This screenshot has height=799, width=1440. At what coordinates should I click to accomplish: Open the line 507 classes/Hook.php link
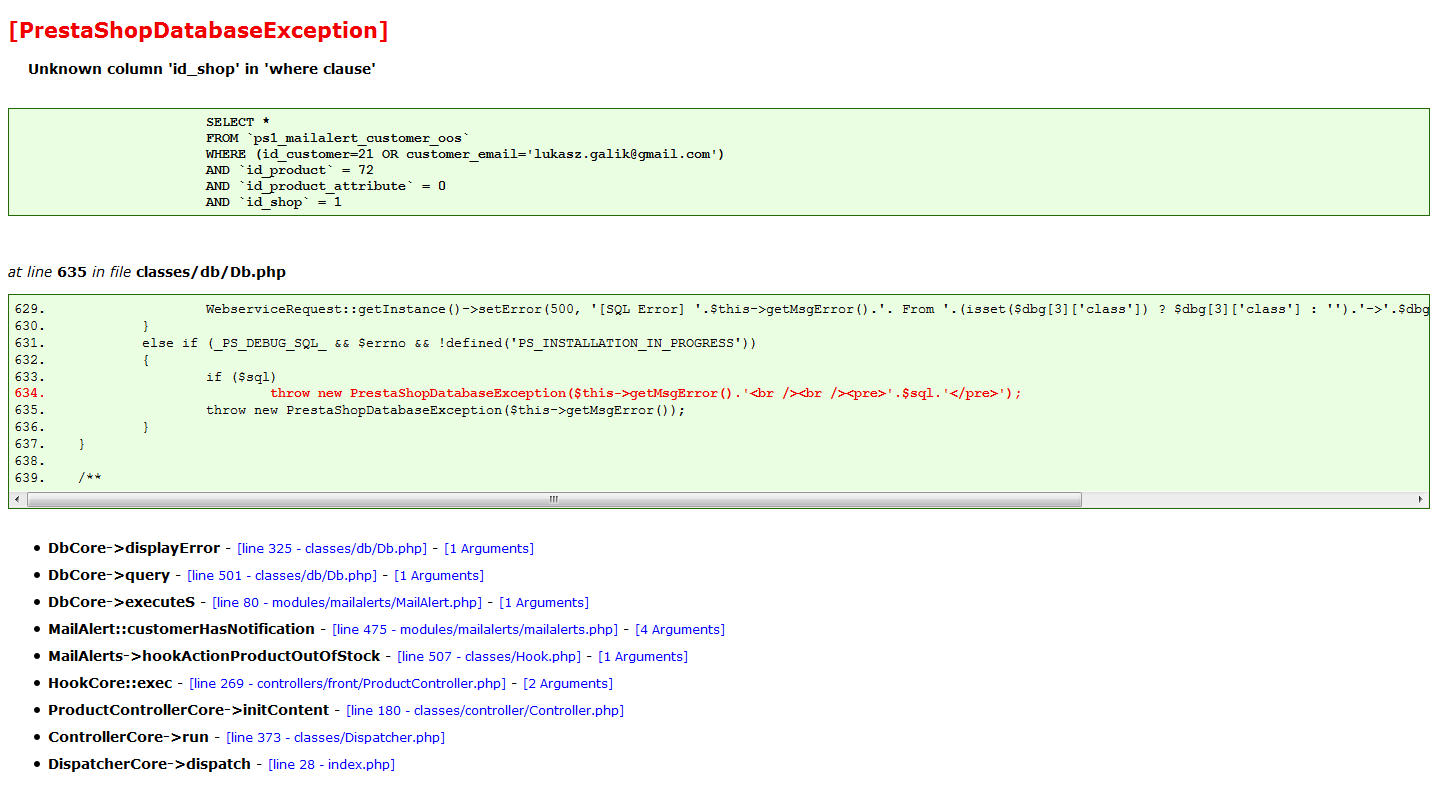(x=489, y=657)
